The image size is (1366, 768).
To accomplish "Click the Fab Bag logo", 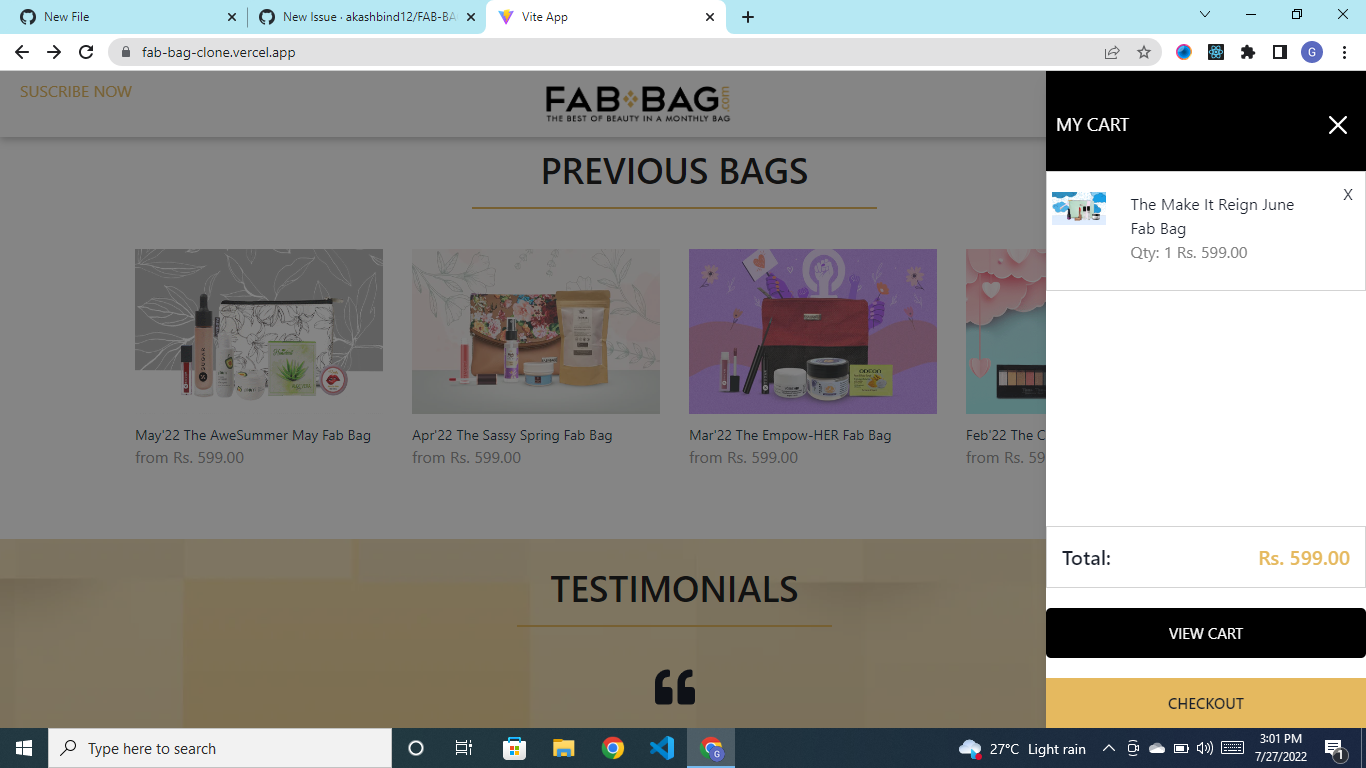I will (x=638, y=103).
